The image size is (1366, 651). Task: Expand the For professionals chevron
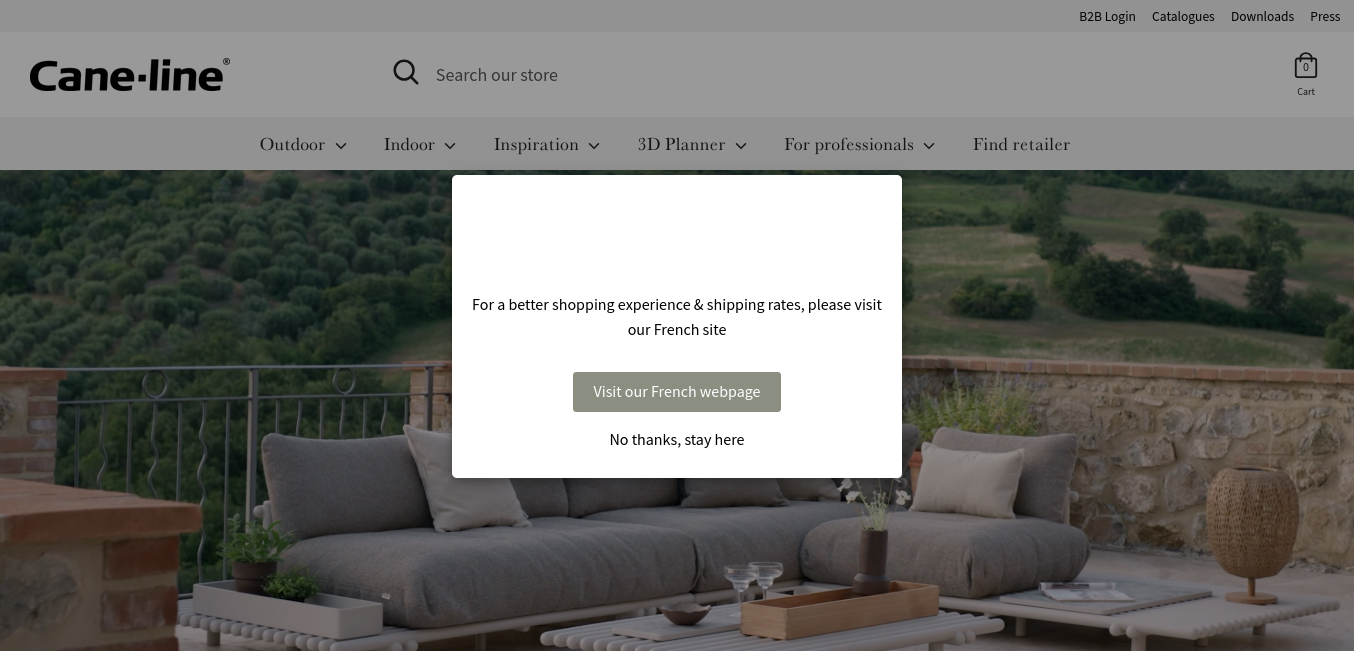929,146
